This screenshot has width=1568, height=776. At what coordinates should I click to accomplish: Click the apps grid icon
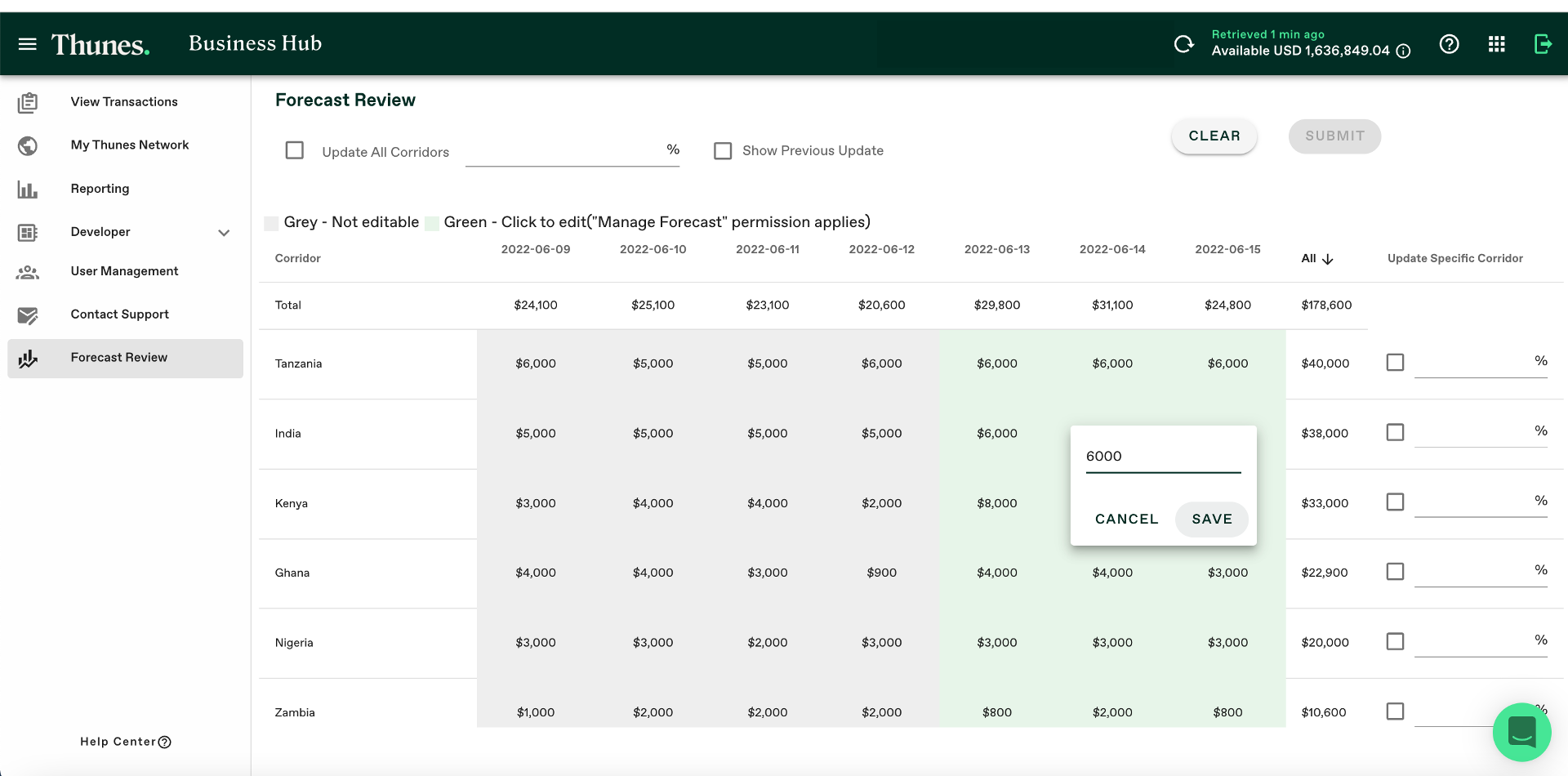point(1497,43)
